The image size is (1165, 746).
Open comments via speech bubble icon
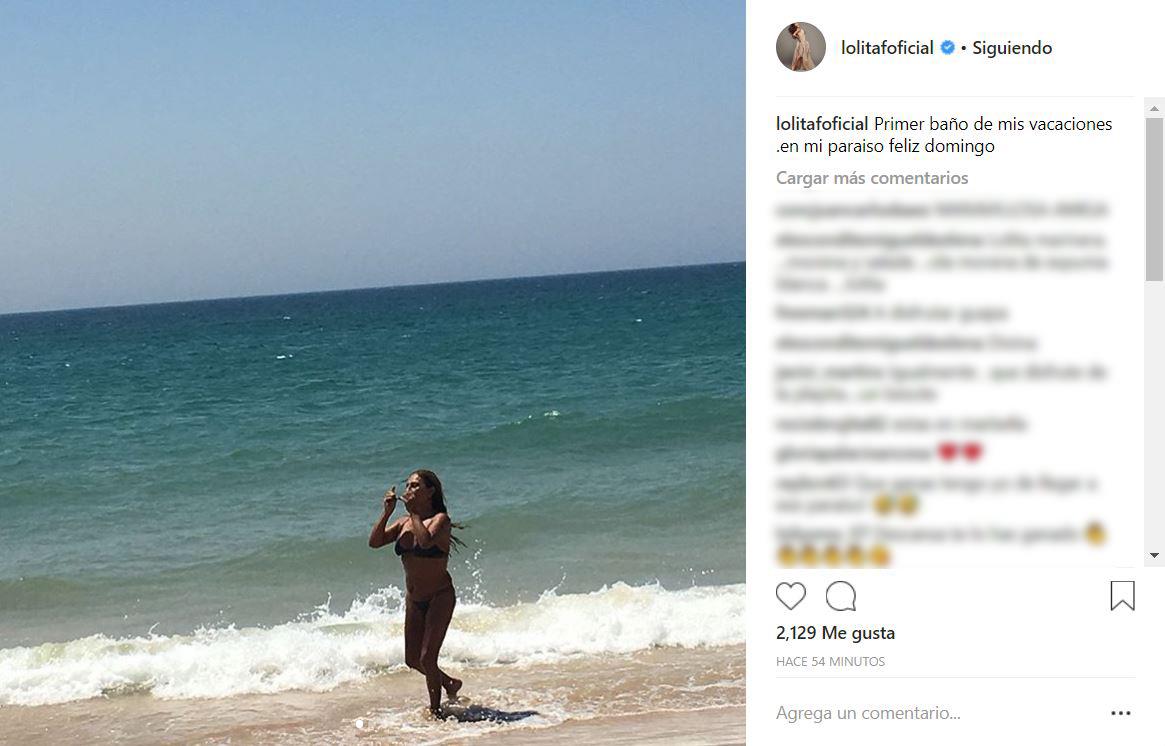click(841, 596)
